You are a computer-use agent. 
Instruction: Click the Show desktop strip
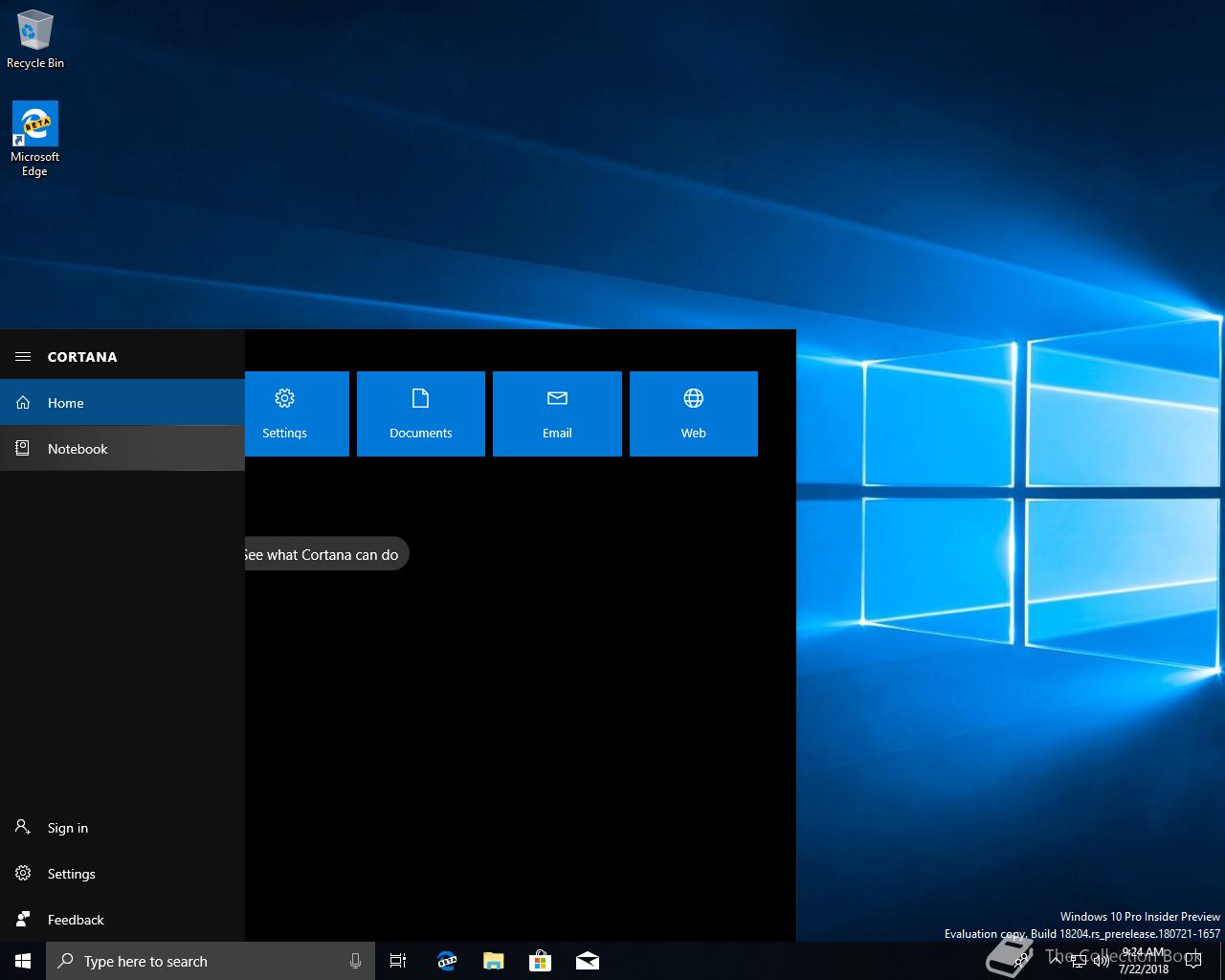[1222, 961]
